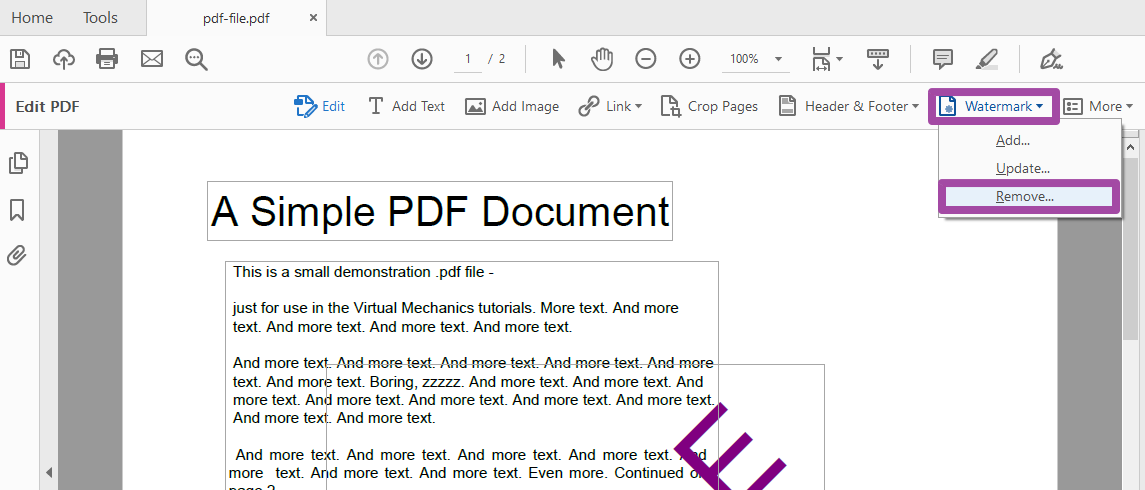Screen dimensions: 1145x490
Task: Open the Bookmarks sidebar panel
Action: (18, 210)
